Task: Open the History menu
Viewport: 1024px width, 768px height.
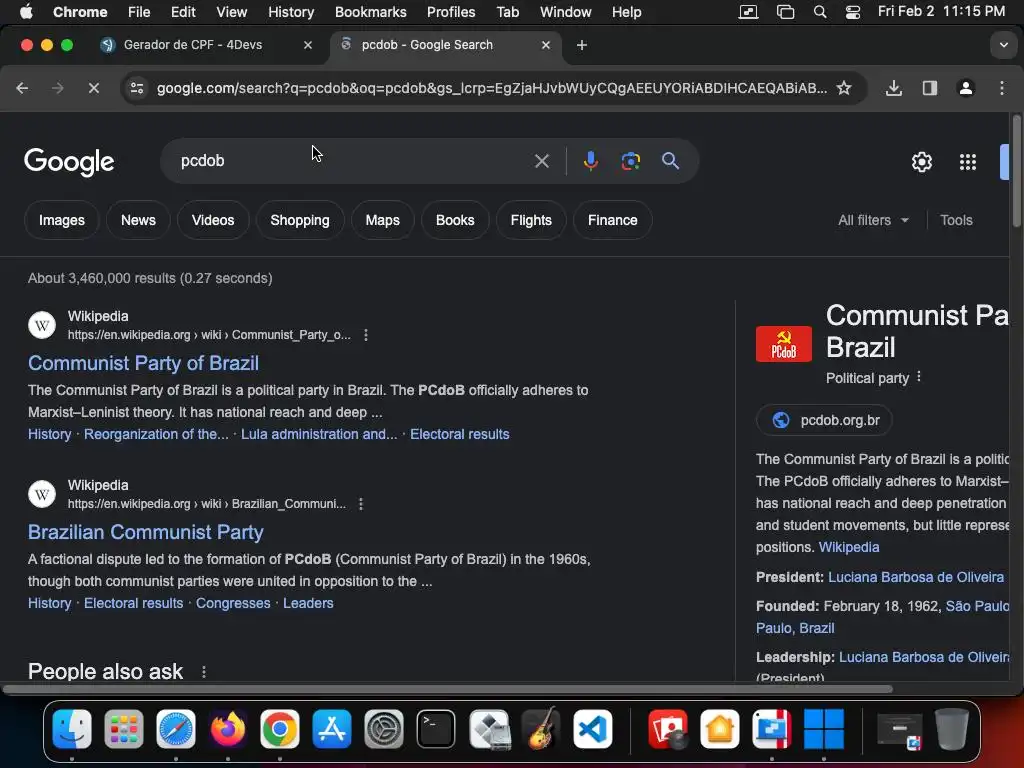Action: click(291, 12)
